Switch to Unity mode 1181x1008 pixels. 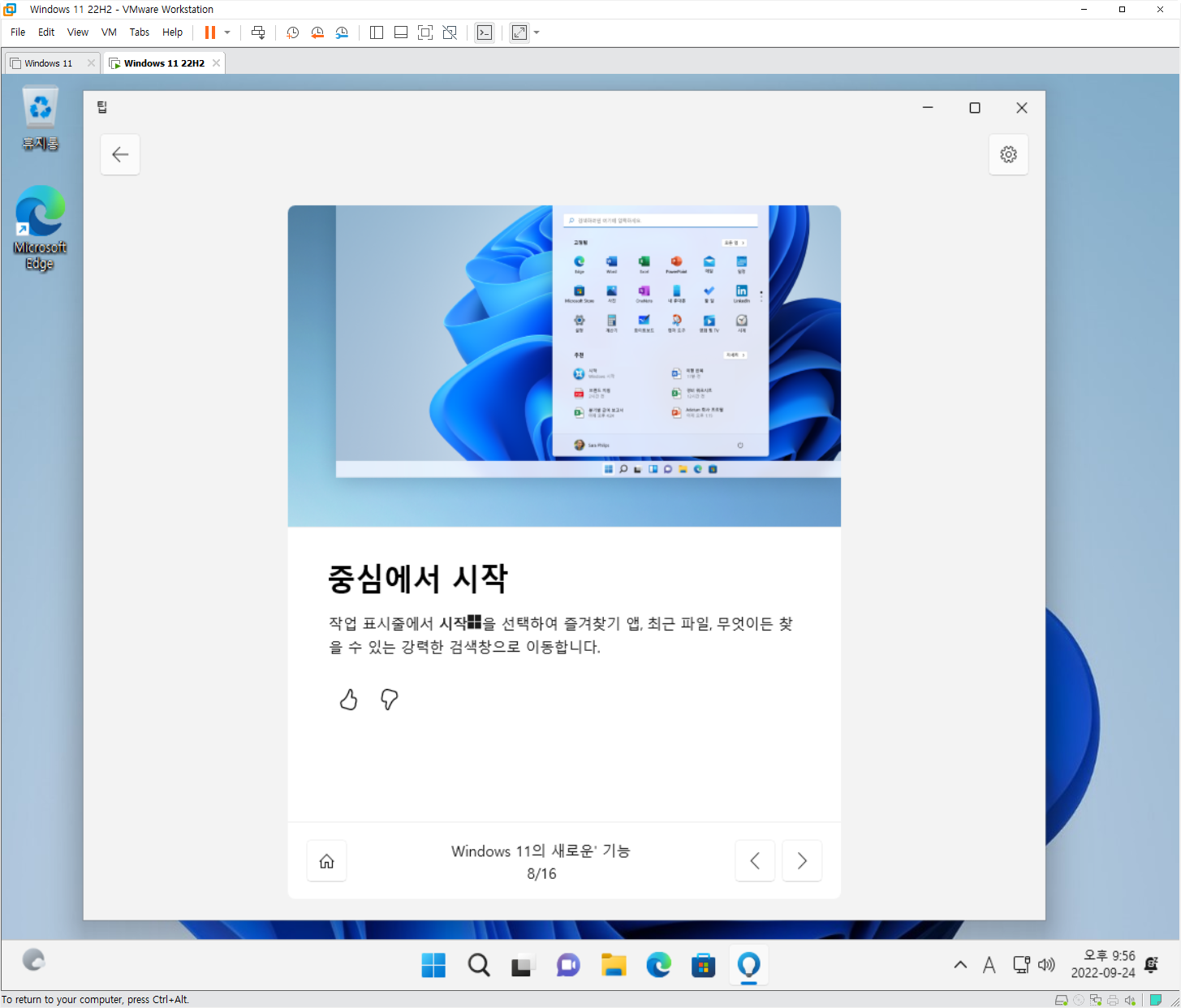(x=450, y=32)
